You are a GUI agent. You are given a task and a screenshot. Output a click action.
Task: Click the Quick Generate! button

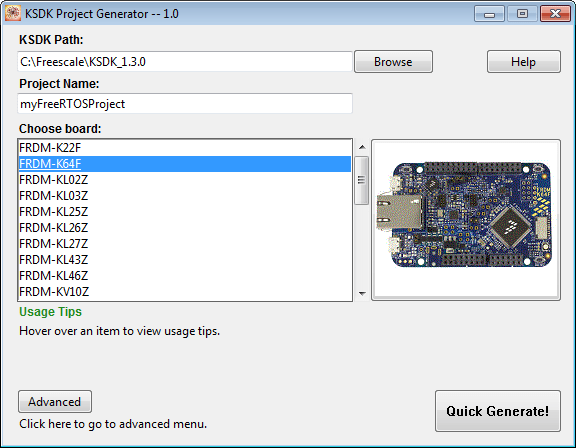coord(498,411)
